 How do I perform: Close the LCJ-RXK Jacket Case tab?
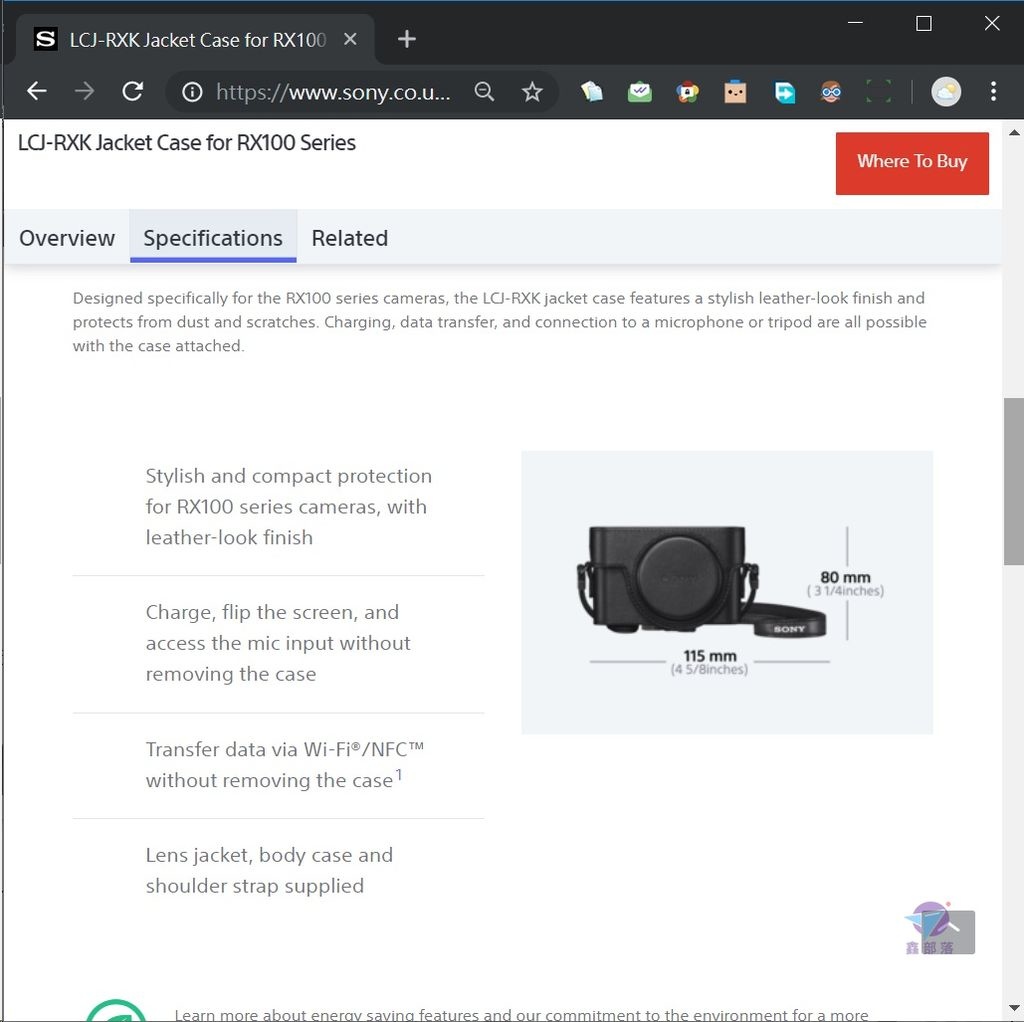pyautogui.click(x=350, y=39)
